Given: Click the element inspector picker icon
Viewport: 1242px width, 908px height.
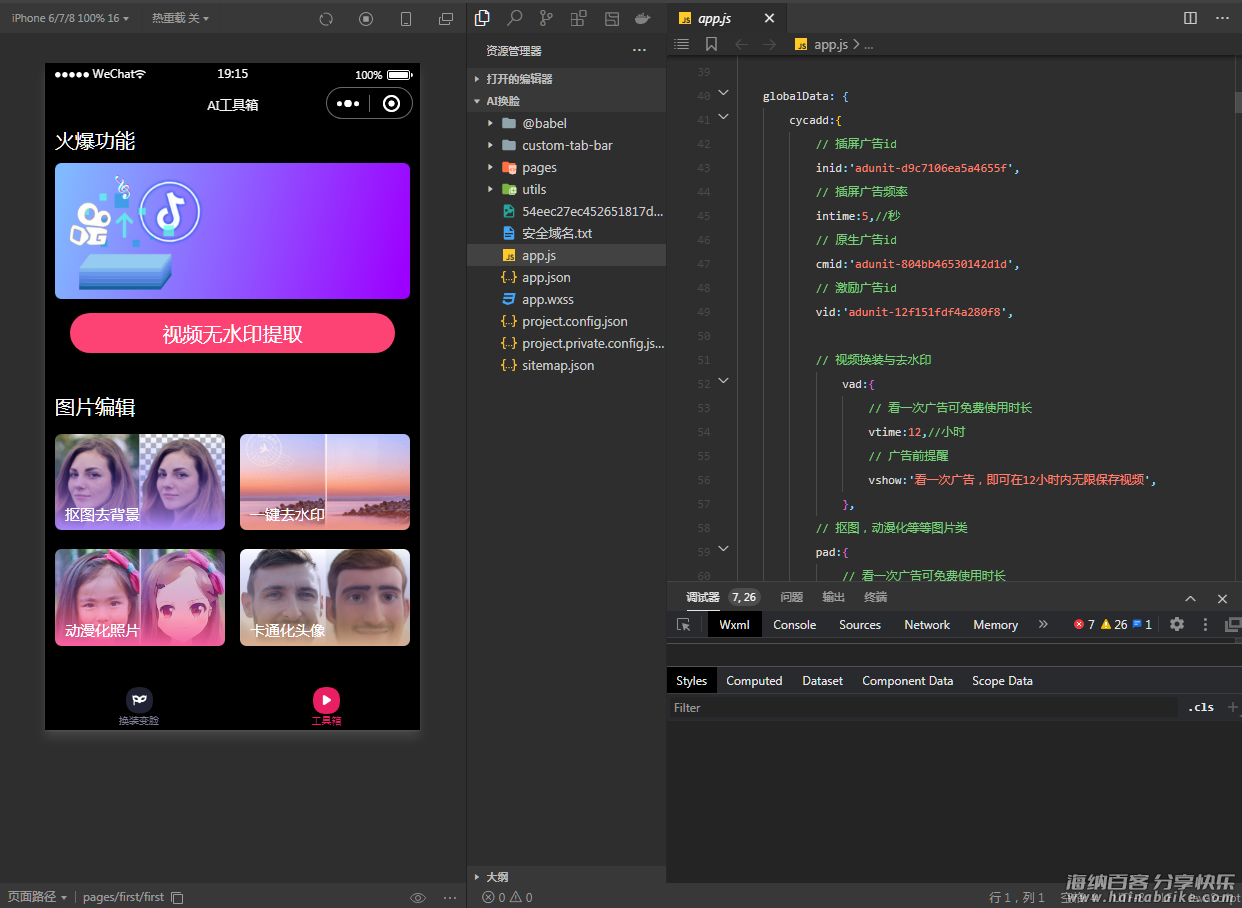Looking at the screenshot, I should (684, 624).
